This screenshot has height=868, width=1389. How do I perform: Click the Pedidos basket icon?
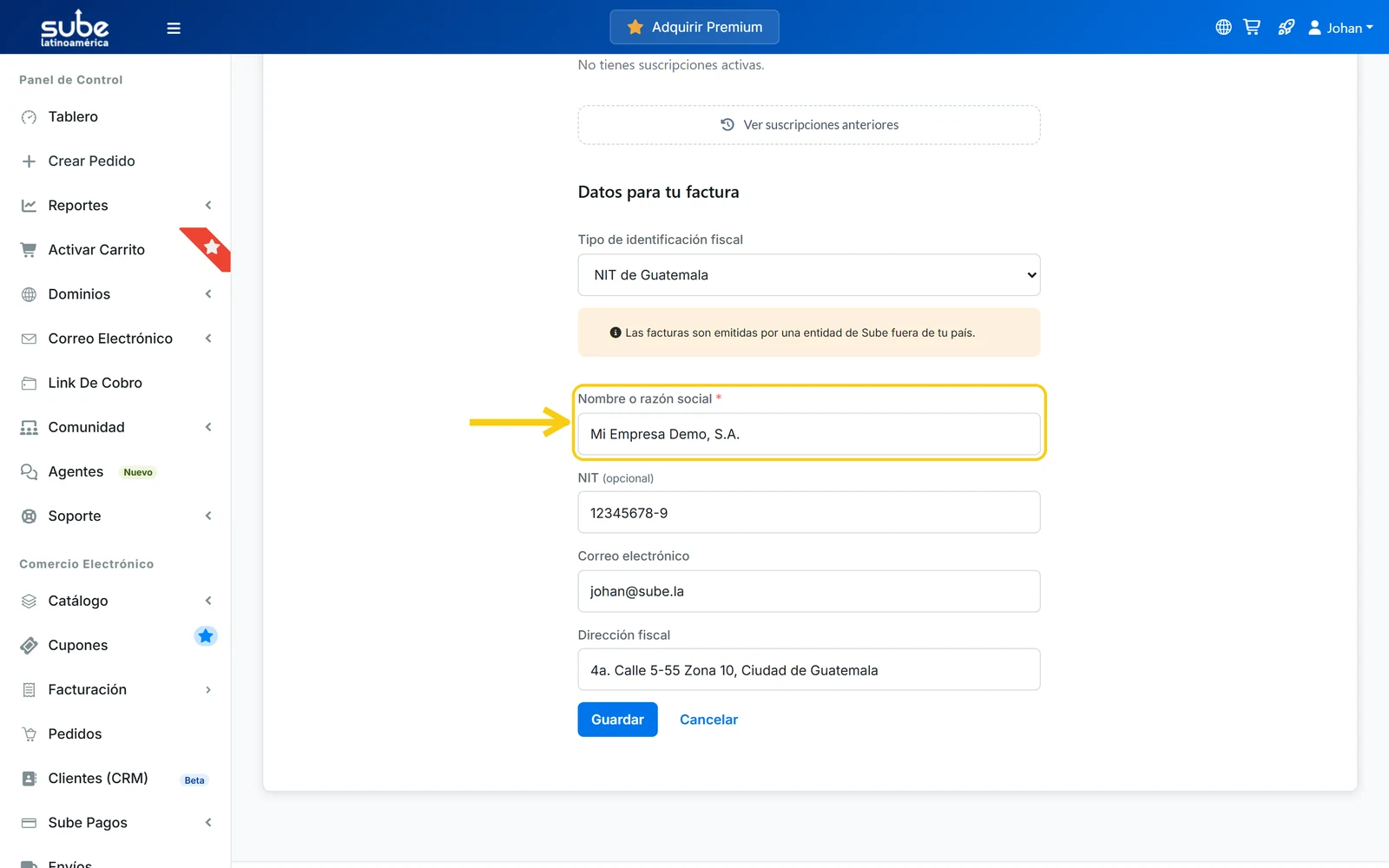29,733
